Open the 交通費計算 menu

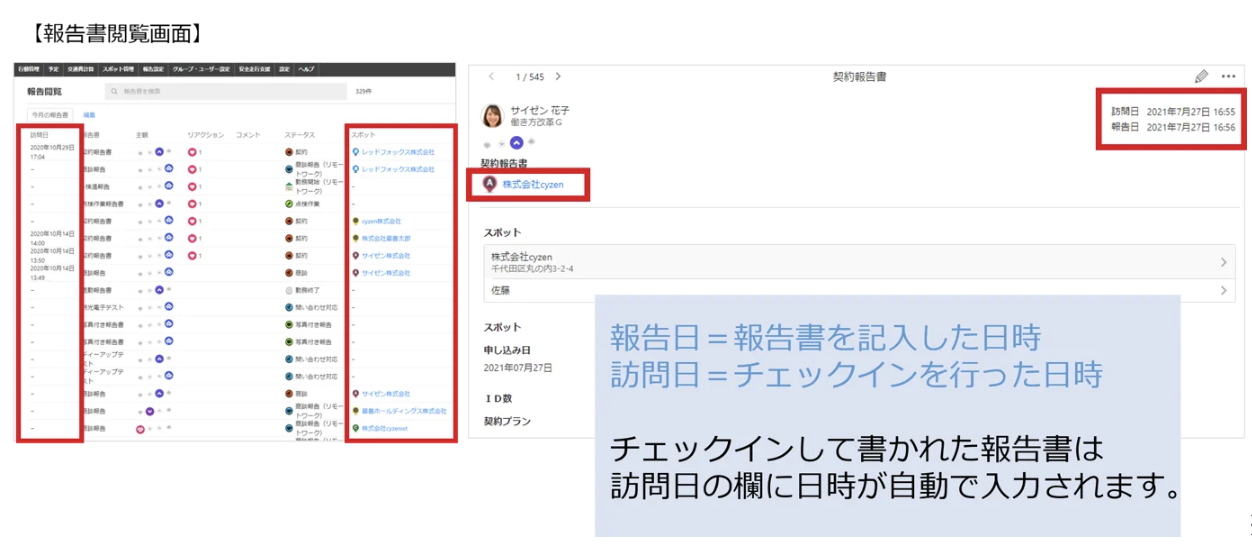tap(80, 69)
